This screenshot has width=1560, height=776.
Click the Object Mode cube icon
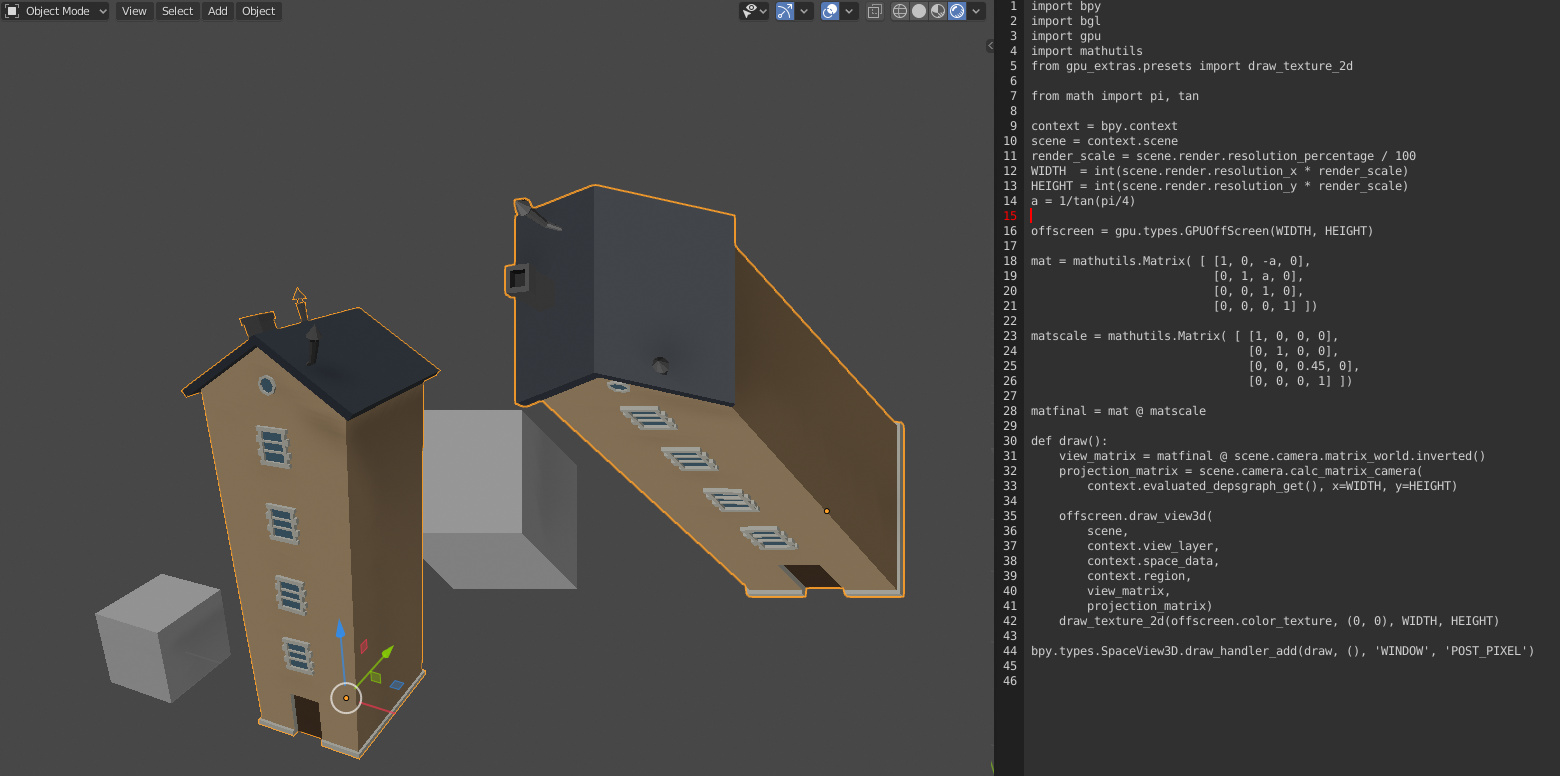(11, 11)
